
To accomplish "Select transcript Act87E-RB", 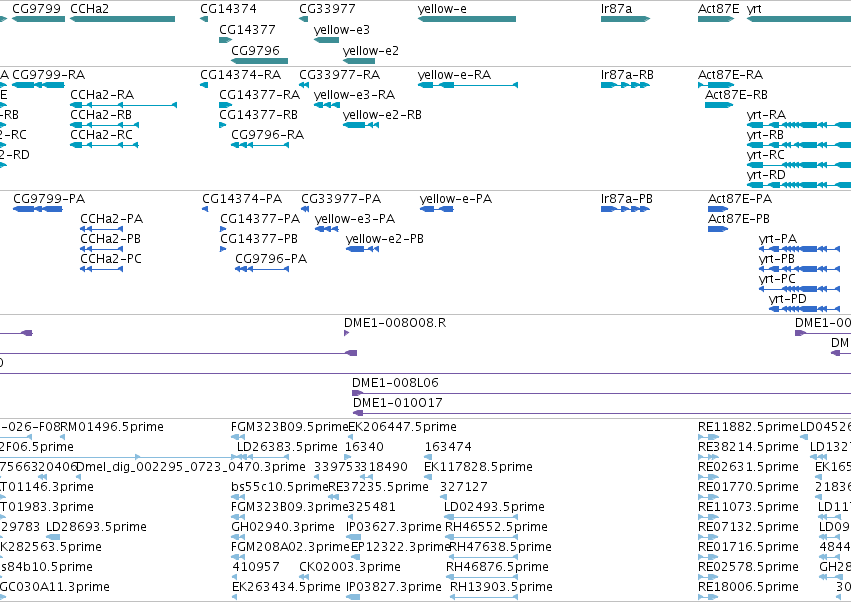I will 719,105.
